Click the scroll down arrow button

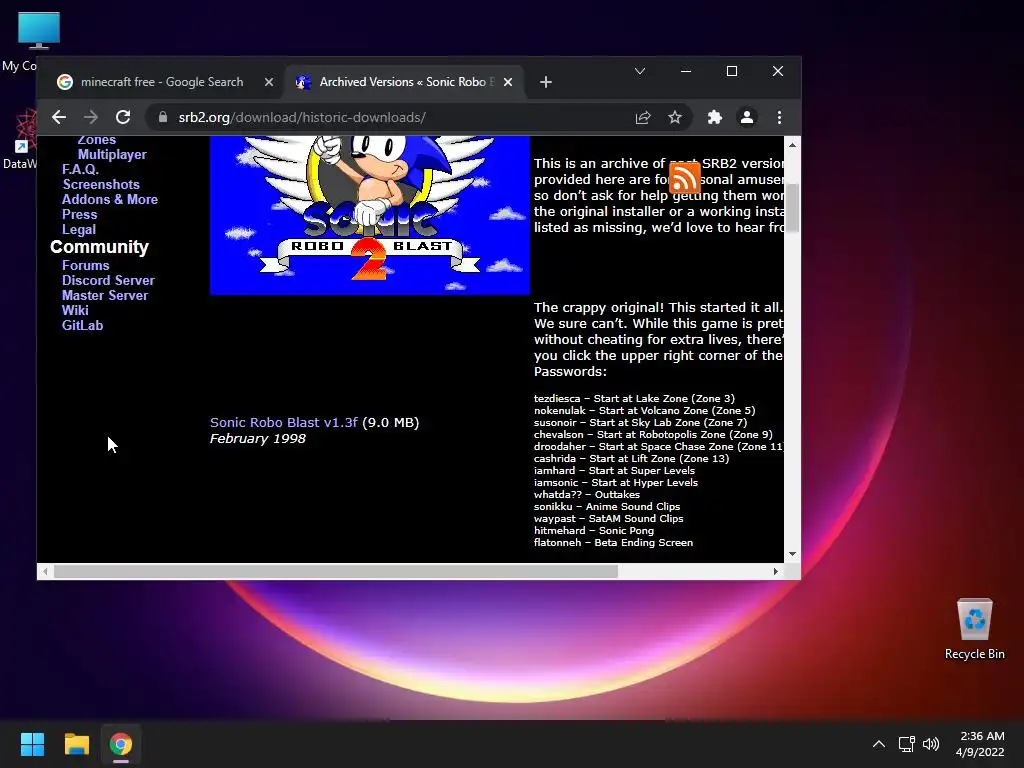tap(792, 554)
